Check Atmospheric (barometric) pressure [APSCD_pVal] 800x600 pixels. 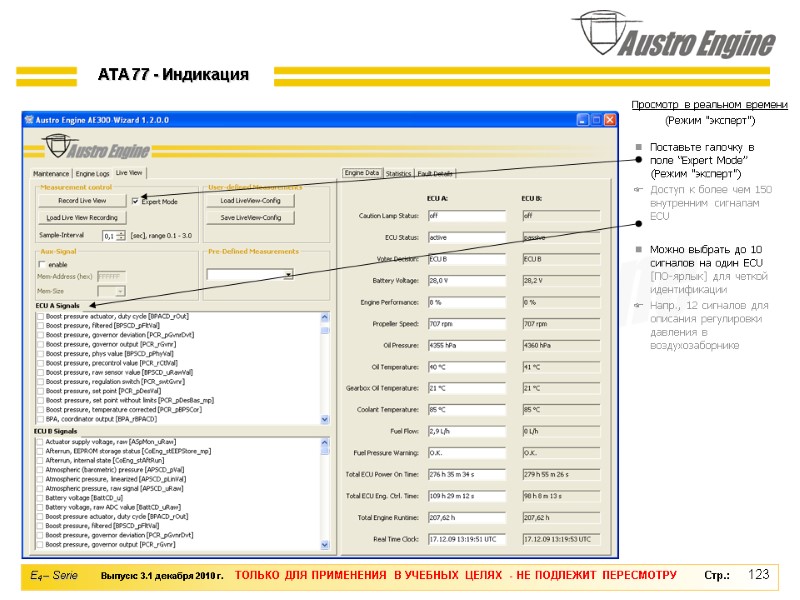coord(40,470)
